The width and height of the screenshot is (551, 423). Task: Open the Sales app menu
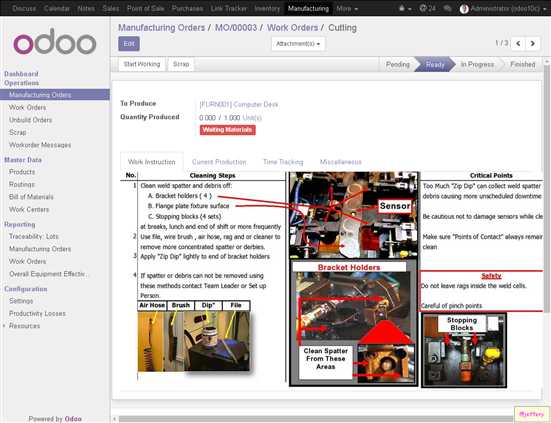pos(111,8)
